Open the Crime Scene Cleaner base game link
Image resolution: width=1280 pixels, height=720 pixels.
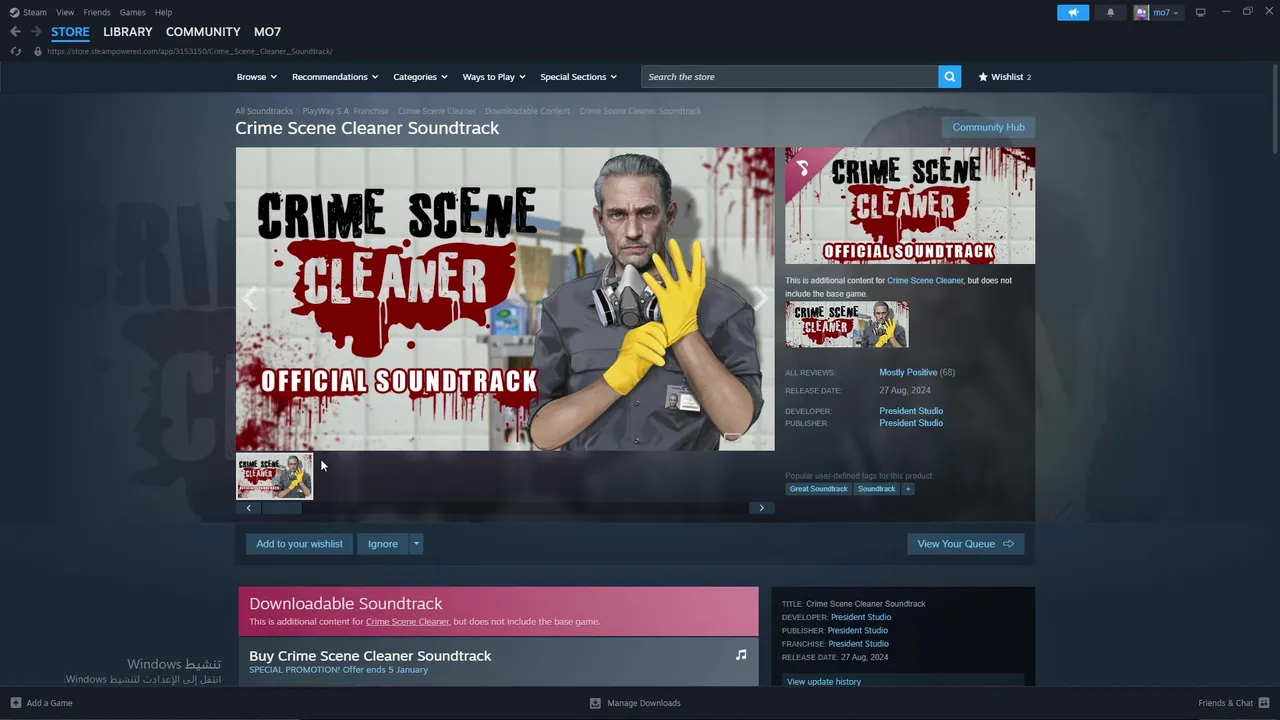tap(925, 281)
